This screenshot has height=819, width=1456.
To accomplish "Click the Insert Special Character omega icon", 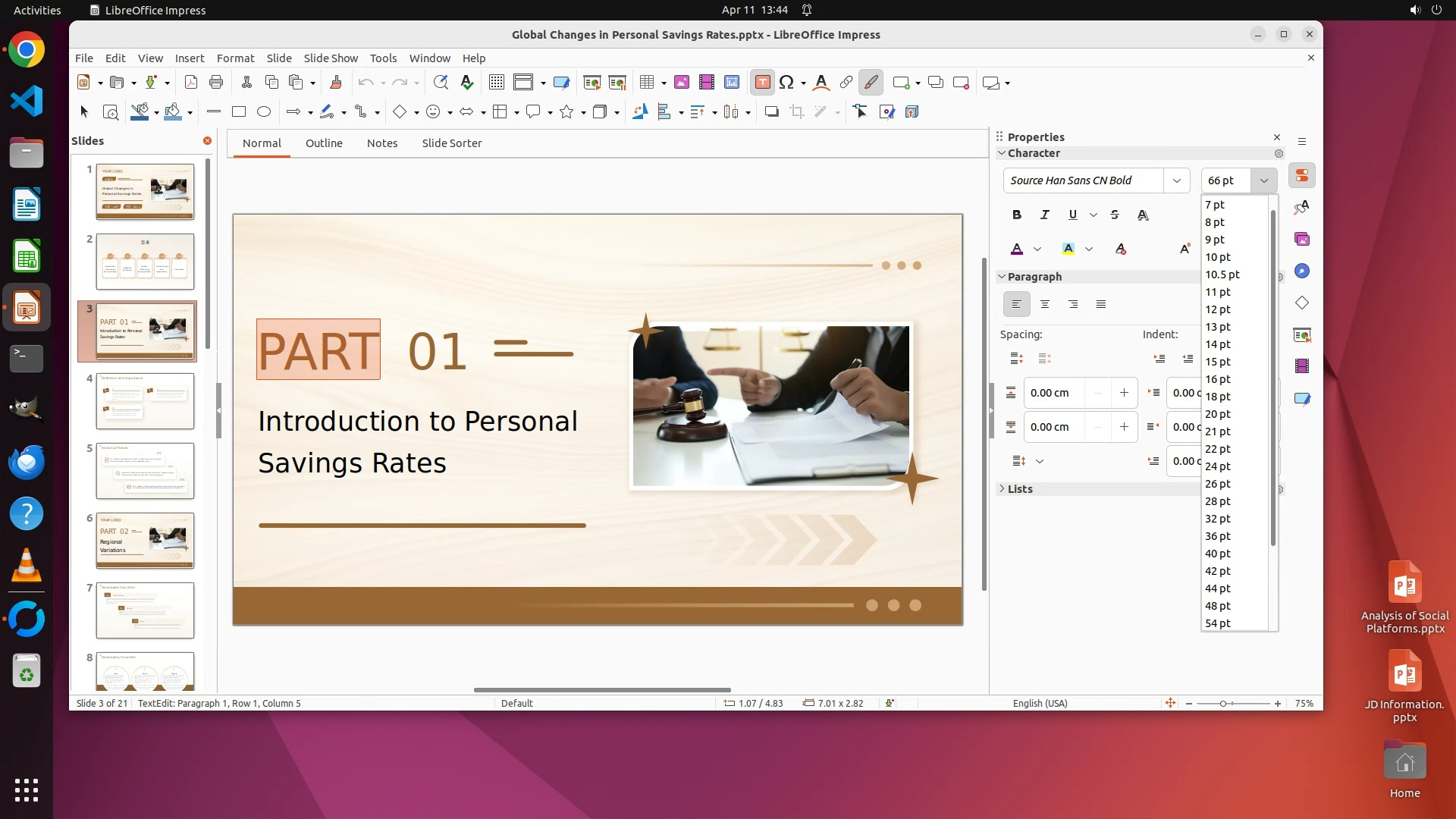I will coord(786,83).
